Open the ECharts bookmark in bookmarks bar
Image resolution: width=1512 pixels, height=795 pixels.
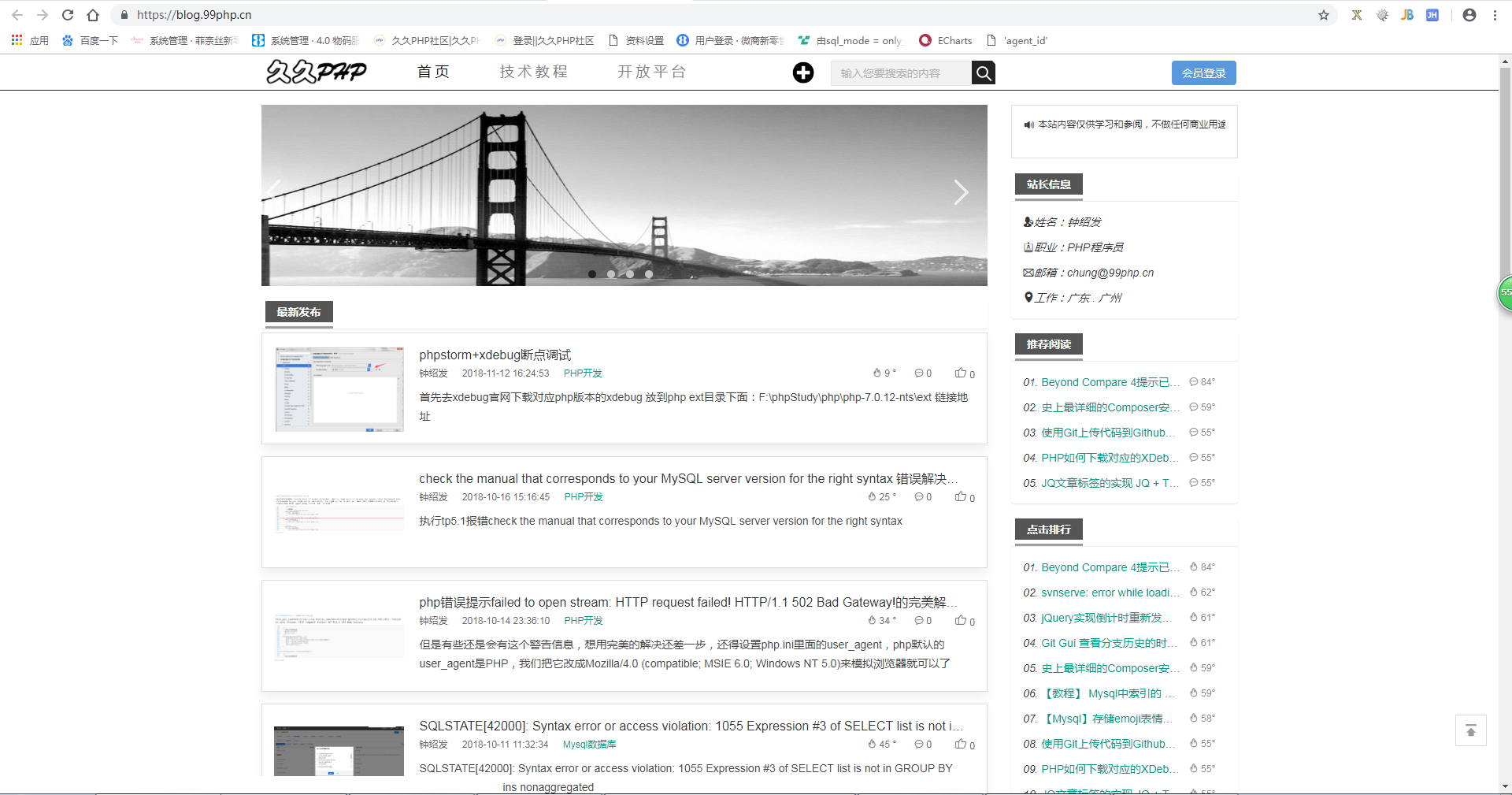(x=946, y=40)
